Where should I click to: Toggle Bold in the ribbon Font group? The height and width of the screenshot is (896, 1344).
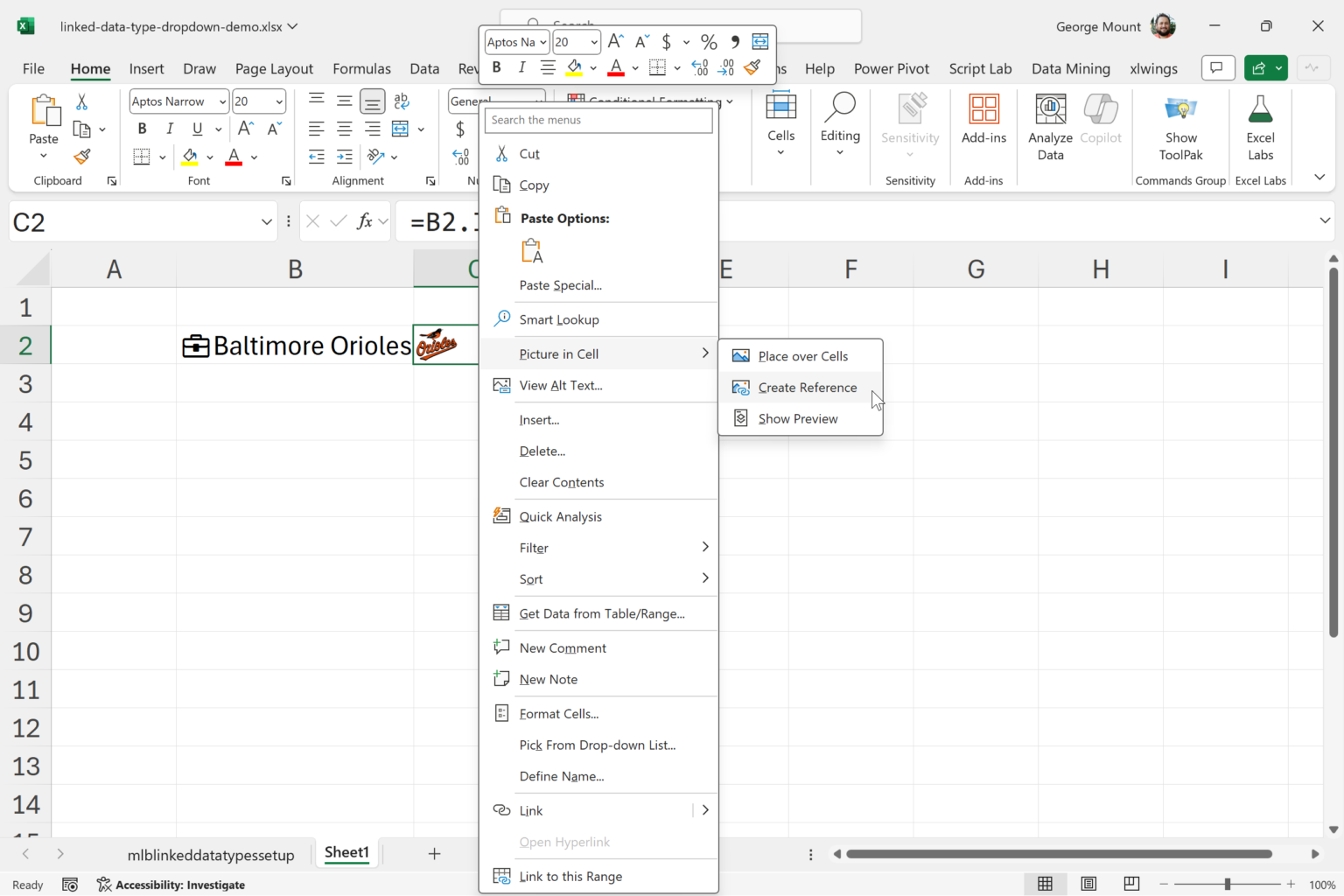point(142,129)
